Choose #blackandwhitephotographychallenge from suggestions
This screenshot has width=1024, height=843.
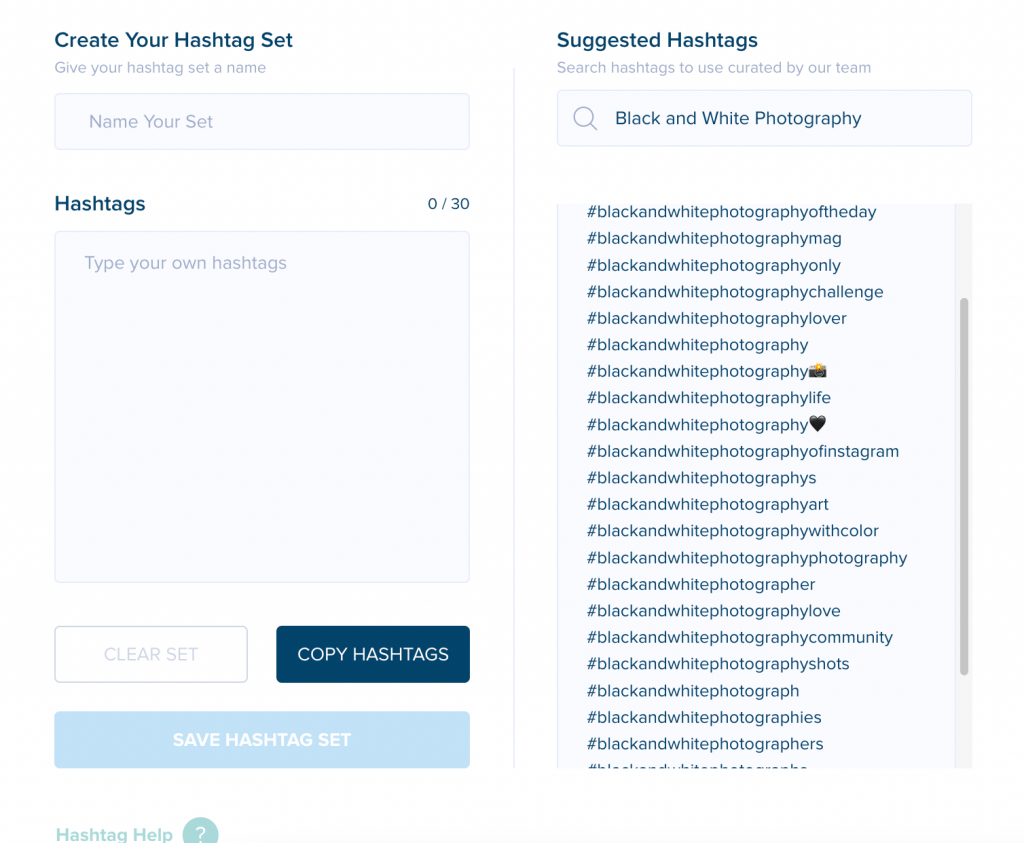735,292
